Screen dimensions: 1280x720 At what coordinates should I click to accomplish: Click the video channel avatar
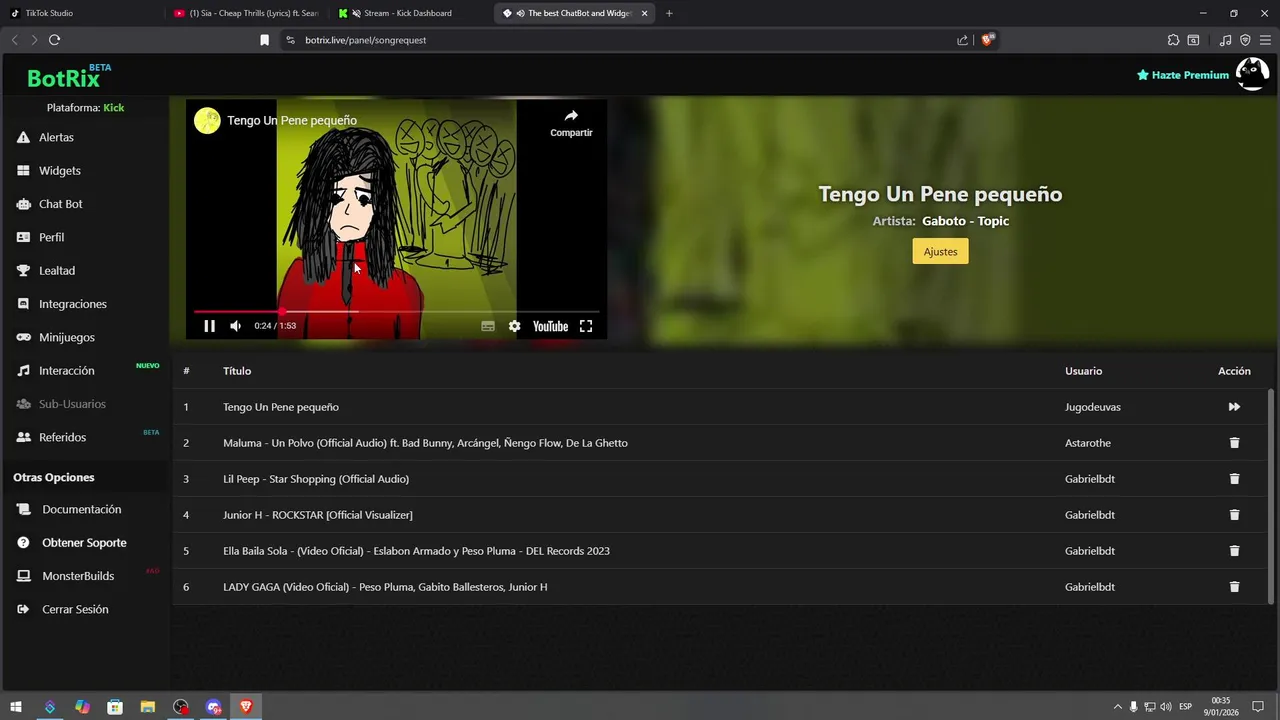pos(207,120)
